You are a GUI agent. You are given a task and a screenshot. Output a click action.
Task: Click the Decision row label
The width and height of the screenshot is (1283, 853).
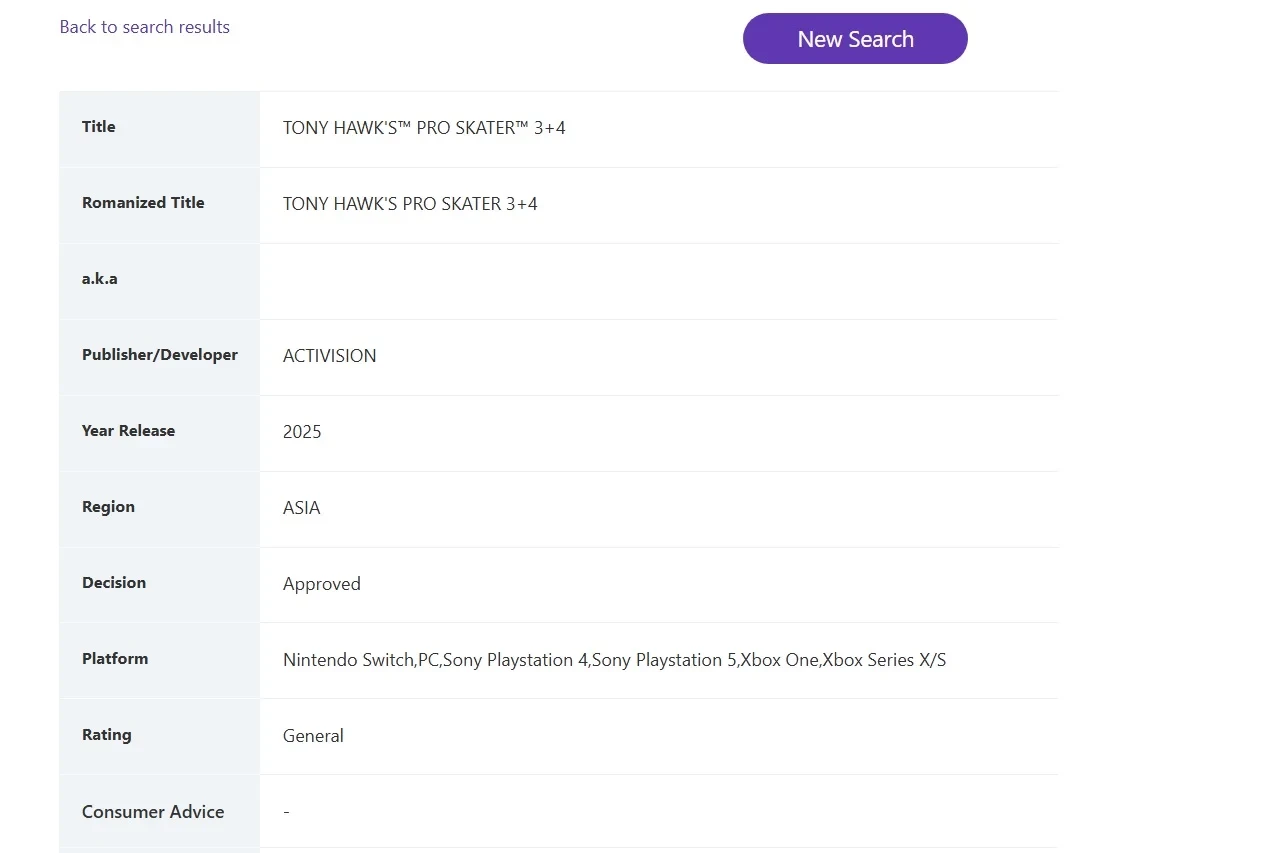point(114,583)
